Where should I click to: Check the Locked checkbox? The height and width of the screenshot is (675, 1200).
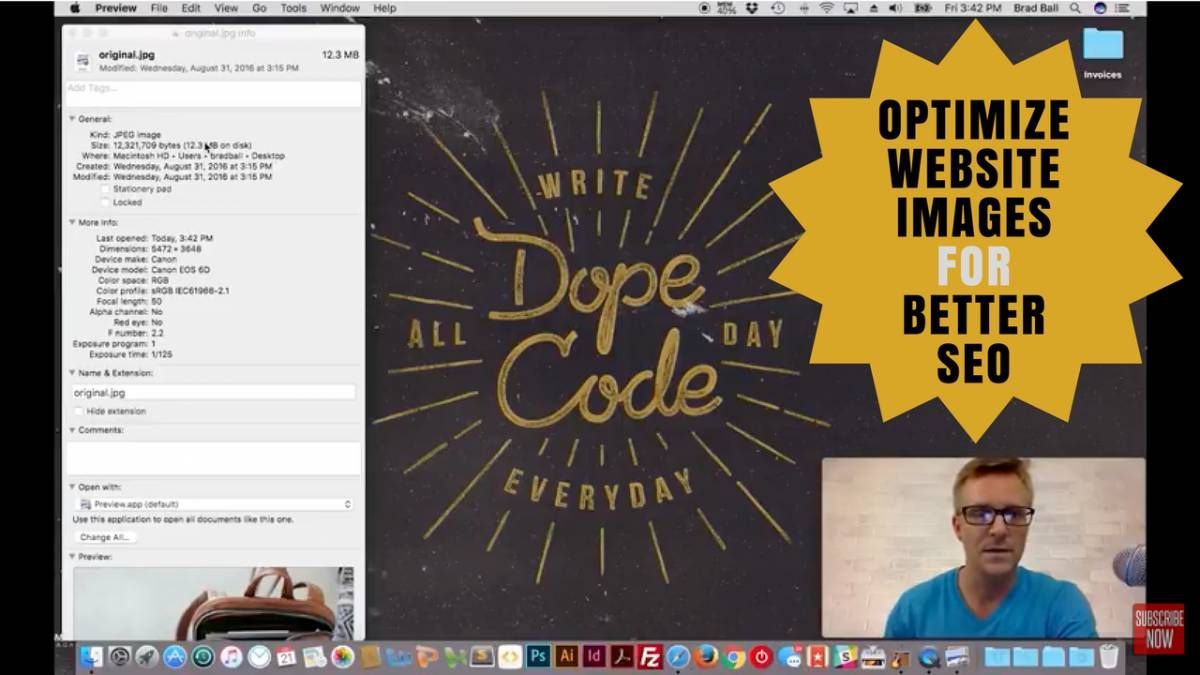(105, 201)
